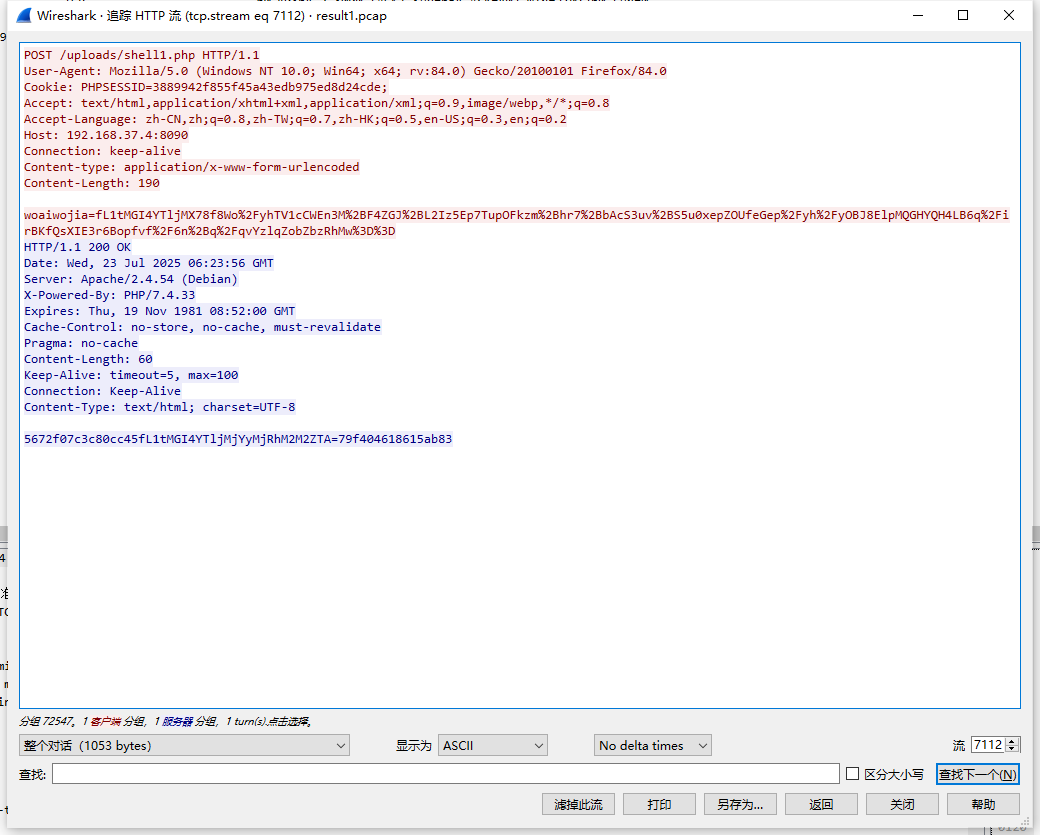Maximize the Follow HTTP Stream window
This screenshot has width=1040, height=835.
[x=963, y=16]
